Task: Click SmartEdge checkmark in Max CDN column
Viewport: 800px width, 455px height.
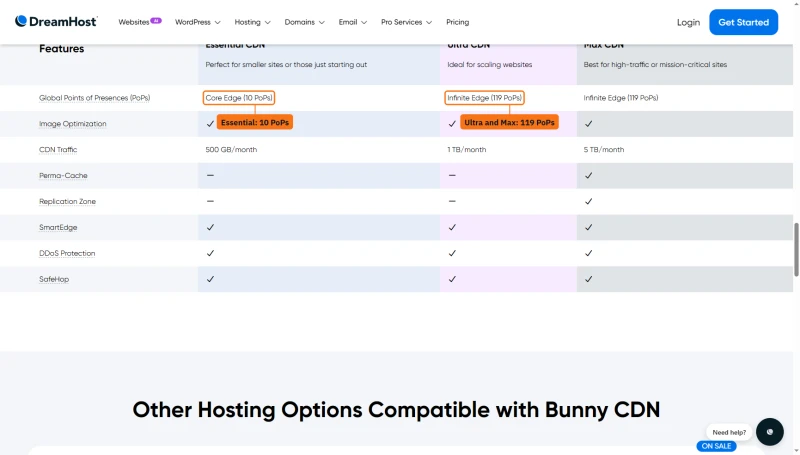Action: click(588, 228)
